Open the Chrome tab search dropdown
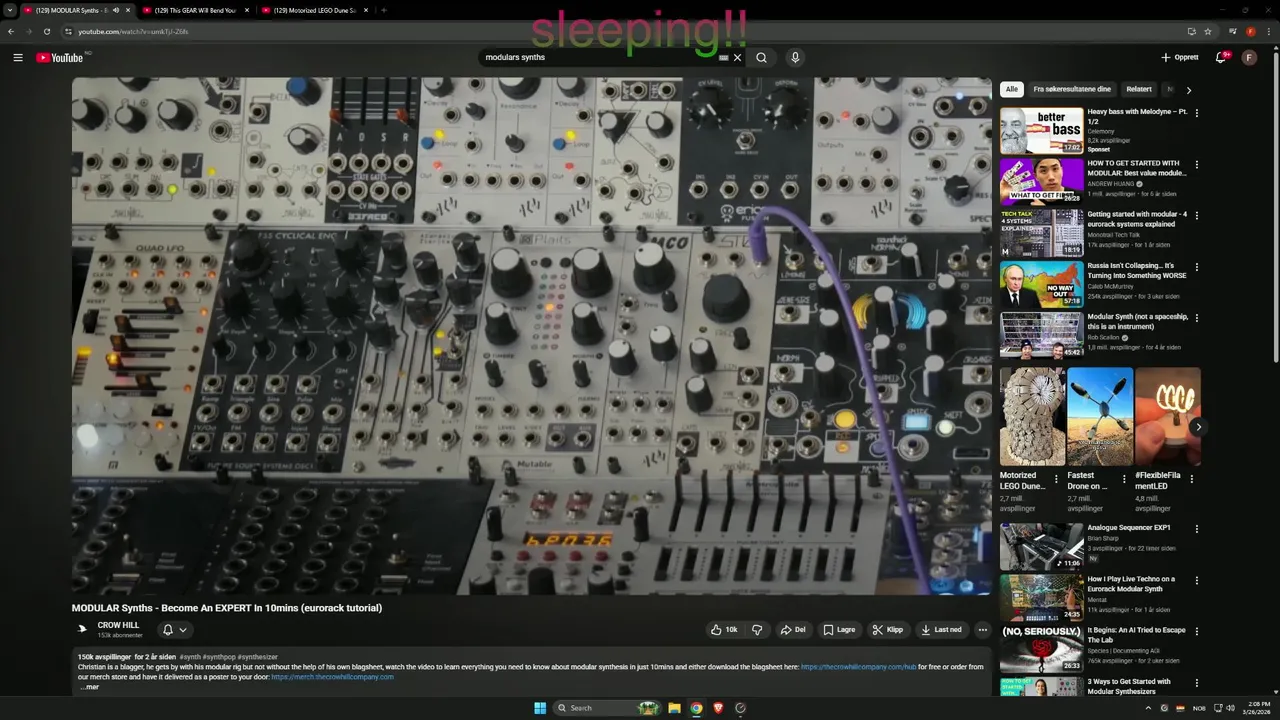Viewport: 1280px width, 720px height. pyautogui.click(x=11, y=10)
